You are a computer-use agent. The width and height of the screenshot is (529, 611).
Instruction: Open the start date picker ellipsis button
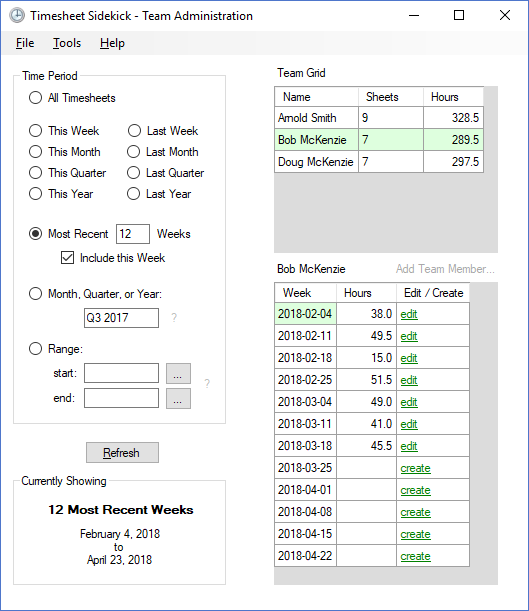click(178, 373)
